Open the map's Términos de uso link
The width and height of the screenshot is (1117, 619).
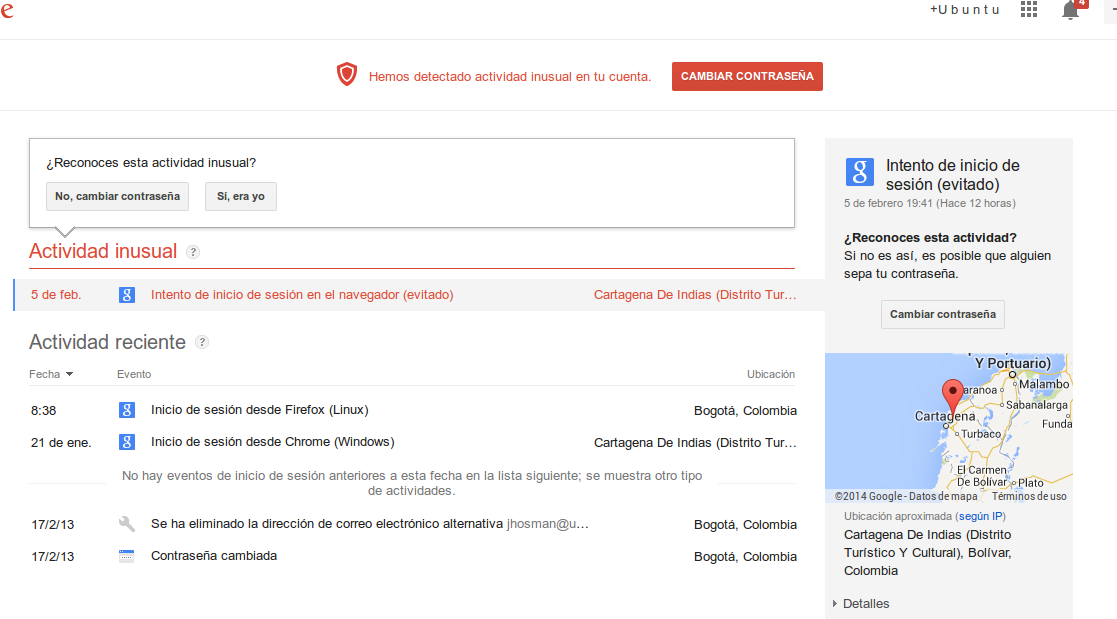(x=1029, y=496)
